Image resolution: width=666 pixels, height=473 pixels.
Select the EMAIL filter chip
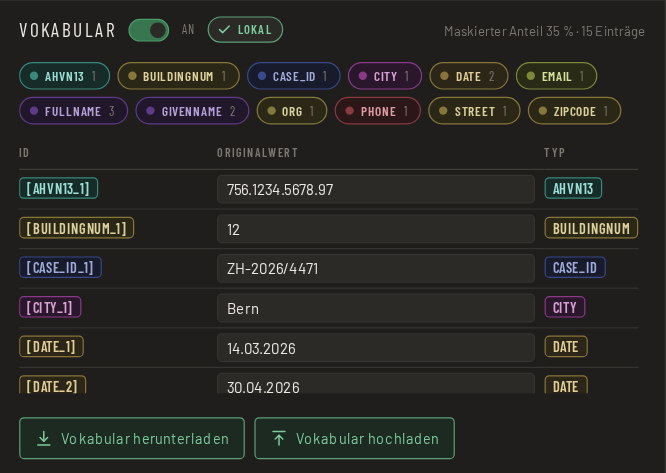[556, 76]
